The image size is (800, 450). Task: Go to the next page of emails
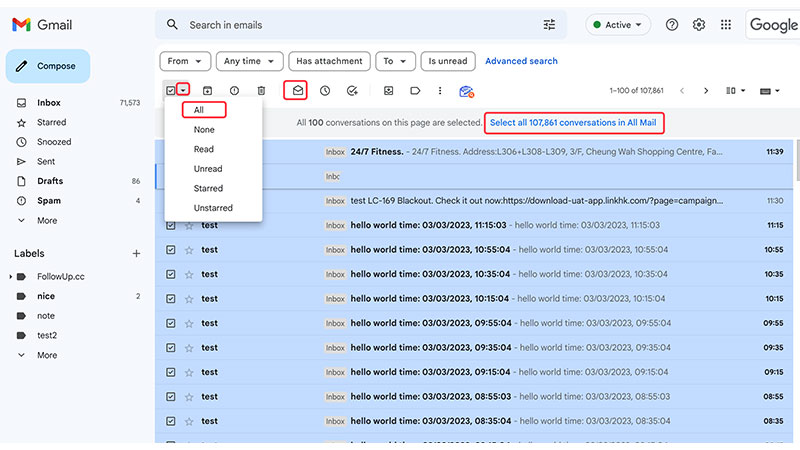pyautogui.click(x=706, y=91)
